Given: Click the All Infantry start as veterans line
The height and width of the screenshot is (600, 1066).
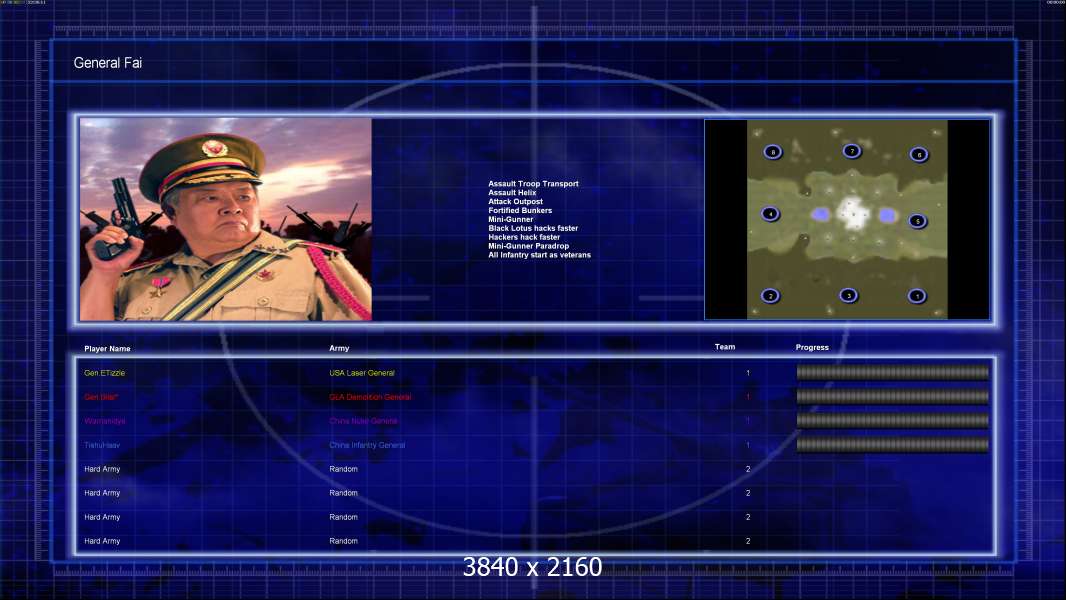Looking at the screenshot, I should click(539, 255).
